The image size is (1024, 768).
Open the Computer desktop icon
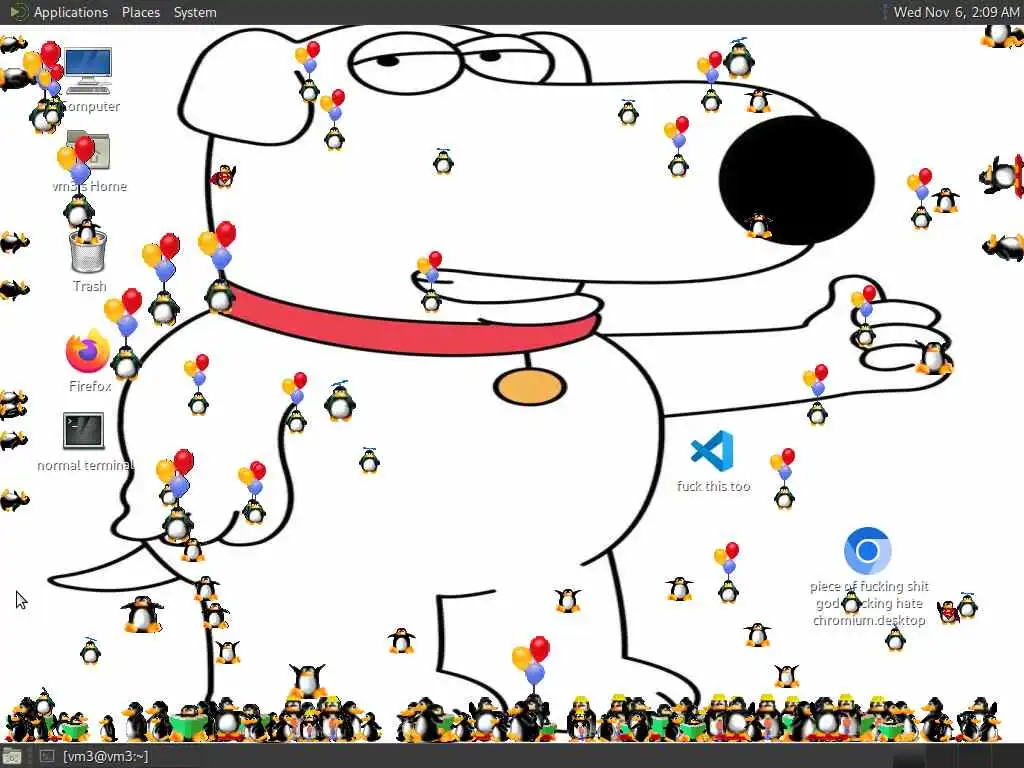(x=89, y=71)
